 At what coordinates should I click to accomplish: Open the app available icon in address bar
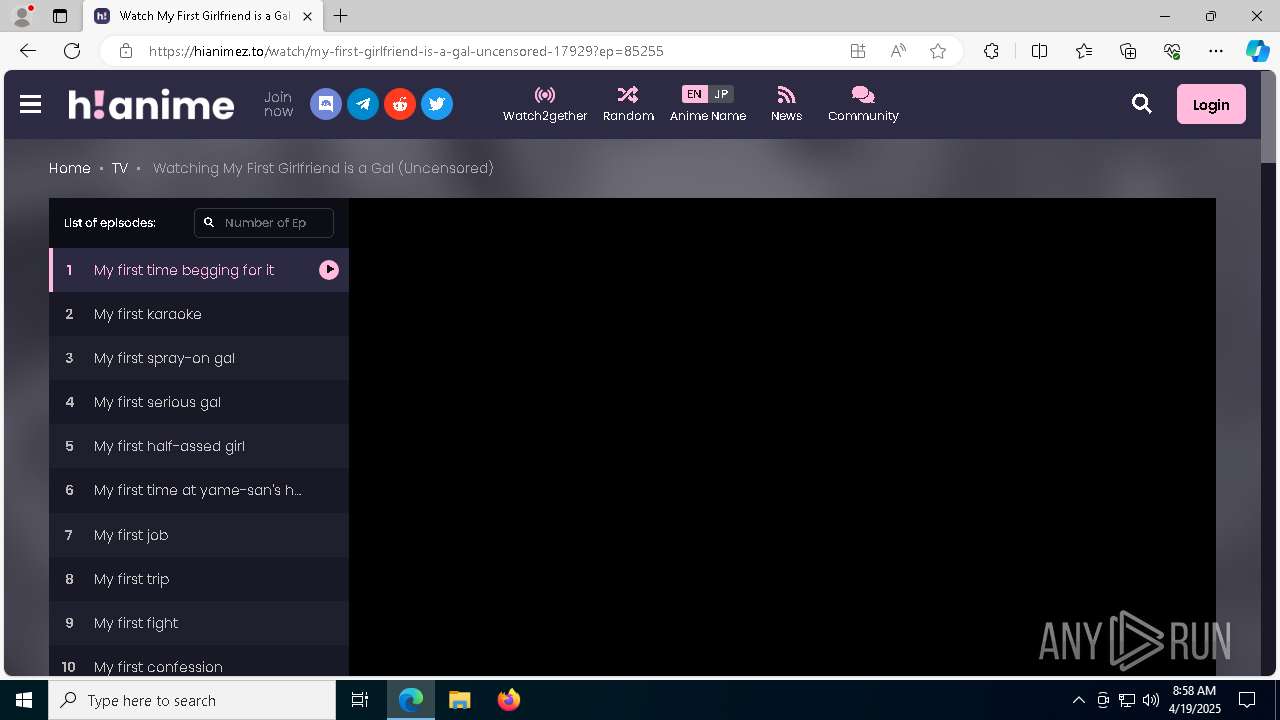coord(858,51)
